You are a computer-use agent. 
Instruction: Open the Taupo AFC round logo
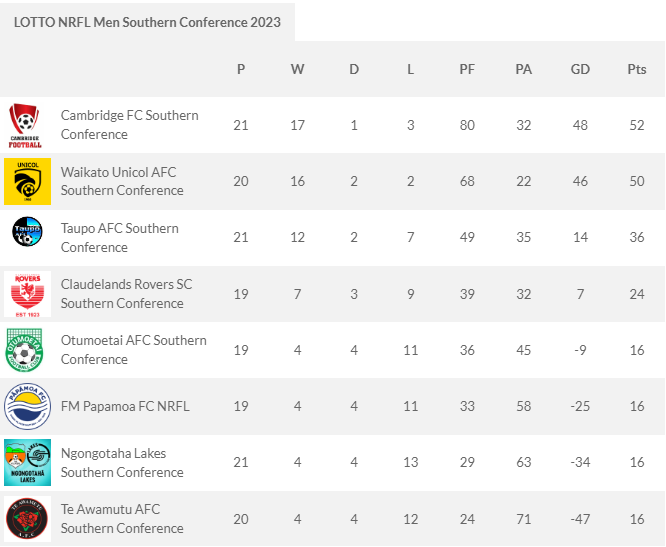point(28,231)
